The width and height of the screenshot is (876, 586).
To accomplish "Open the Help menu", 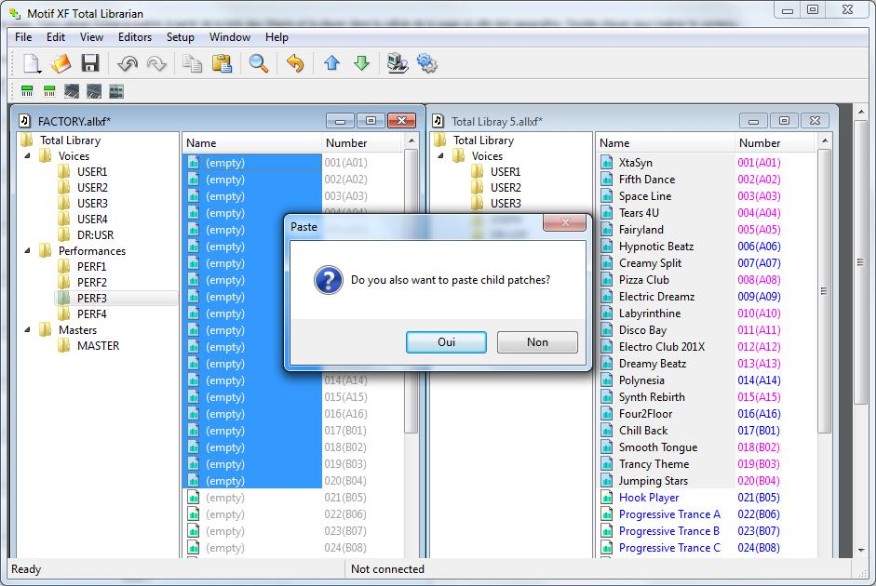I will [x=277, y=37].
